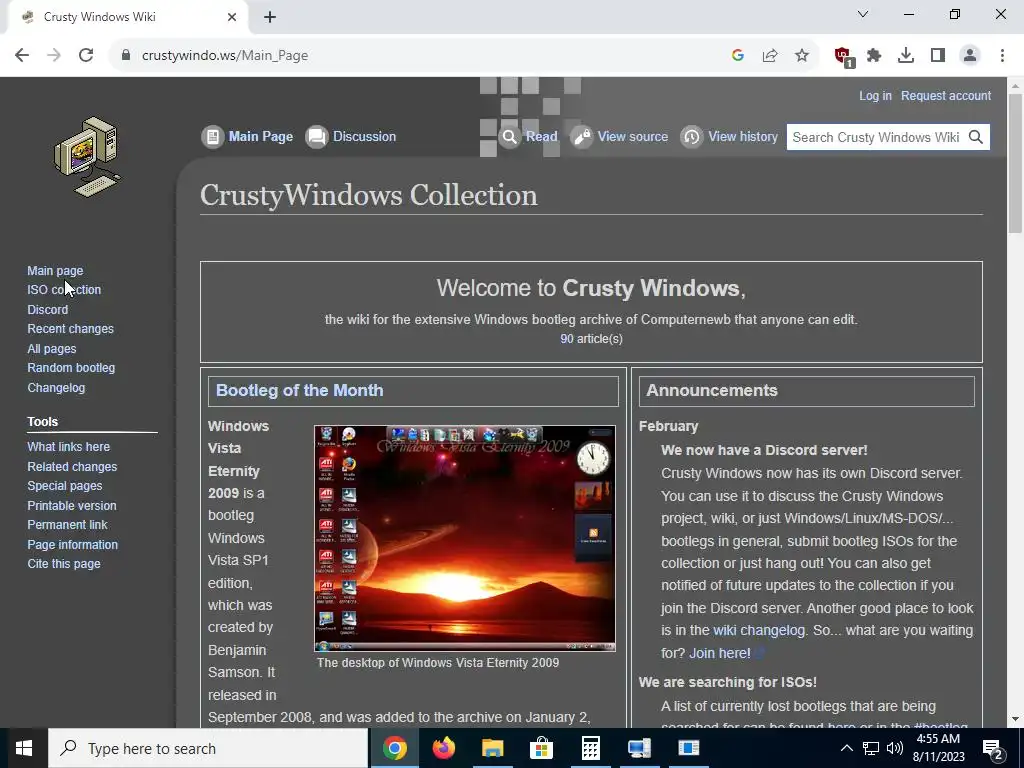1024x768 pixels.
Task: Click the Crusty Windows computer logo
Action: pyautogui.click(x=87, y=157)
